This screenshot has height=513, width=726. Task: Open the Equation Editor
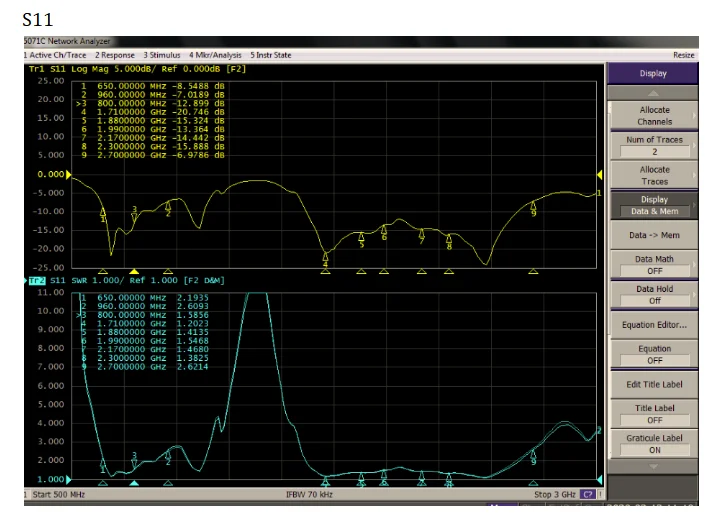pyautogui.click(x=654, y=324)
